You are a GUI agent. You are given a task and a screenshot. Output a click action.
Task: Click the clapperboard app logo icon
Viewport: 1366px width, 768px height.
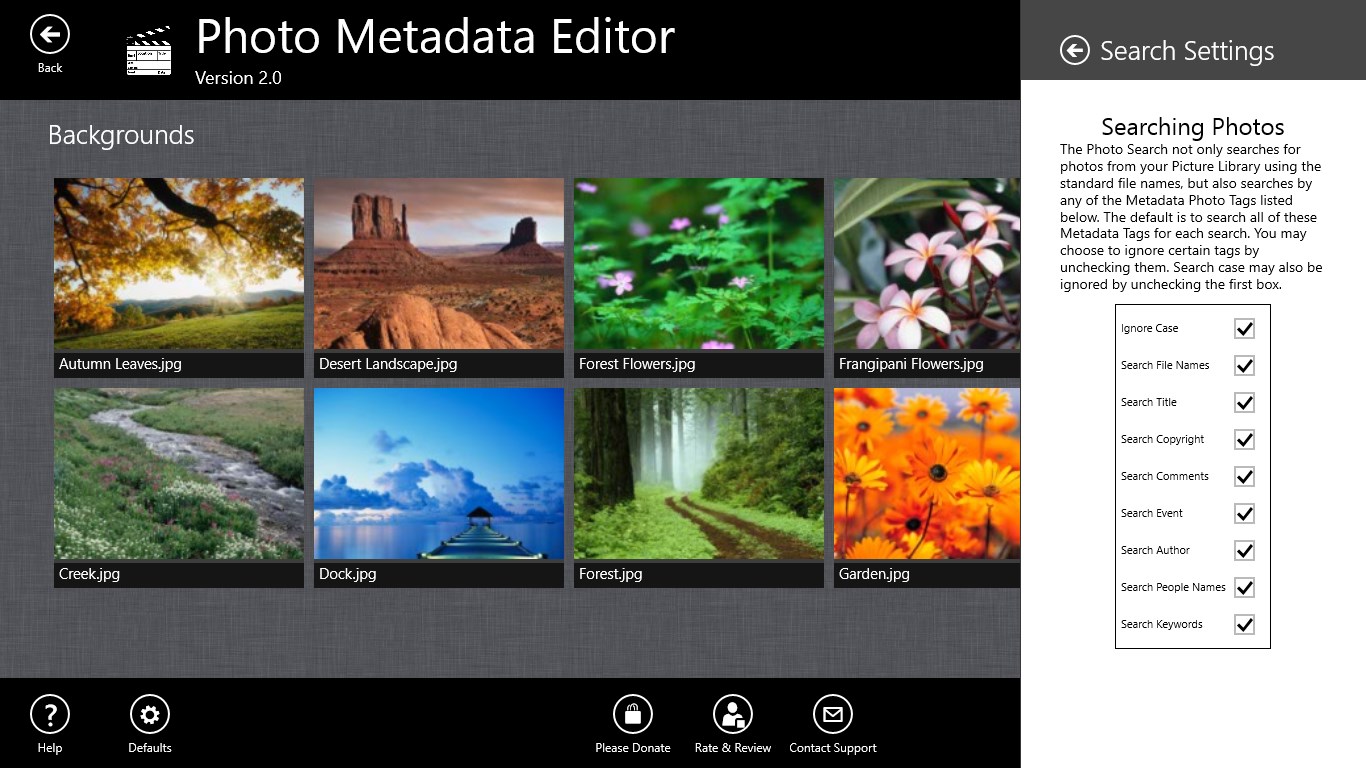pos(149,53)
